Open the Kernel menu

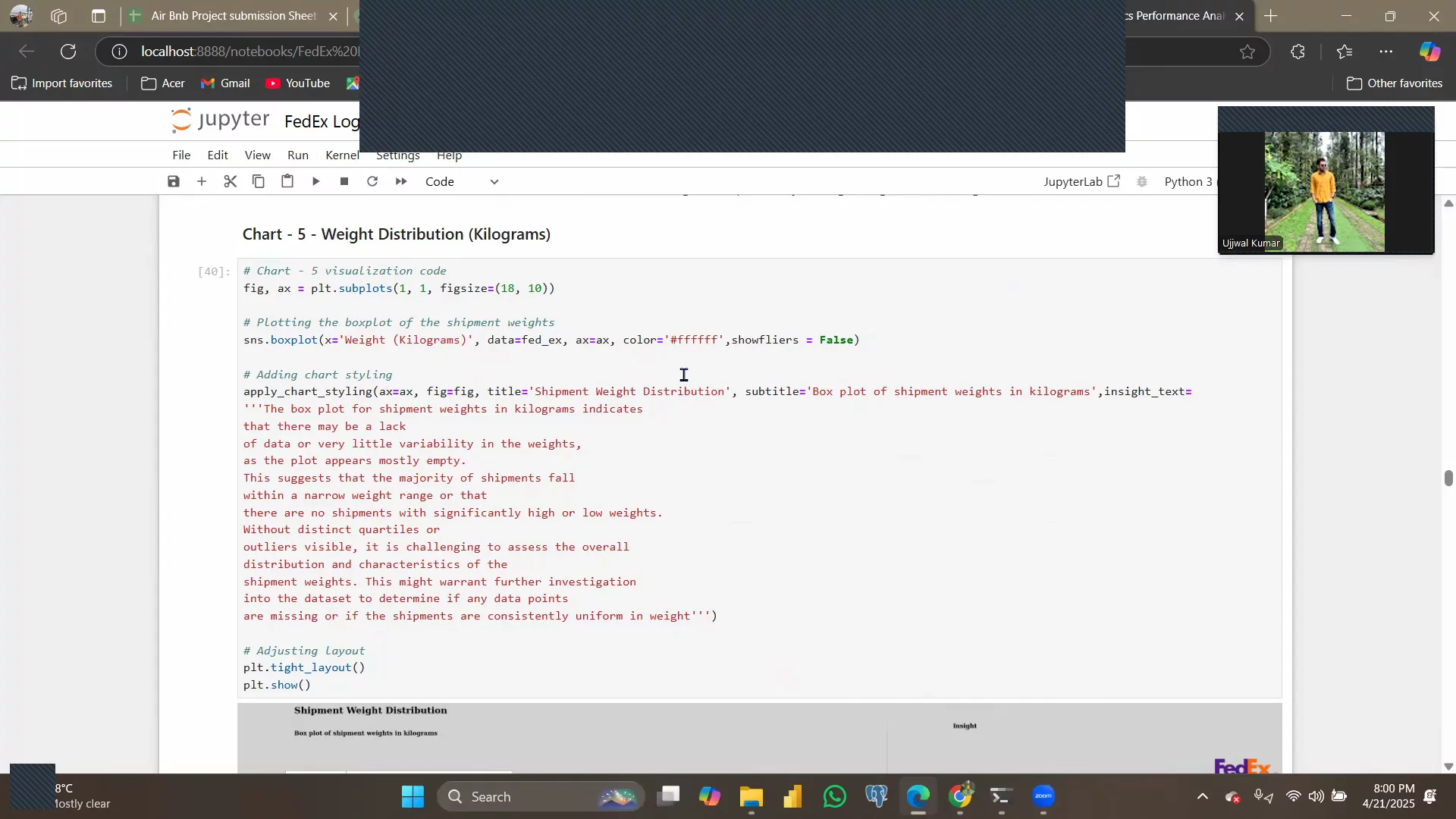tap(342, 155)
